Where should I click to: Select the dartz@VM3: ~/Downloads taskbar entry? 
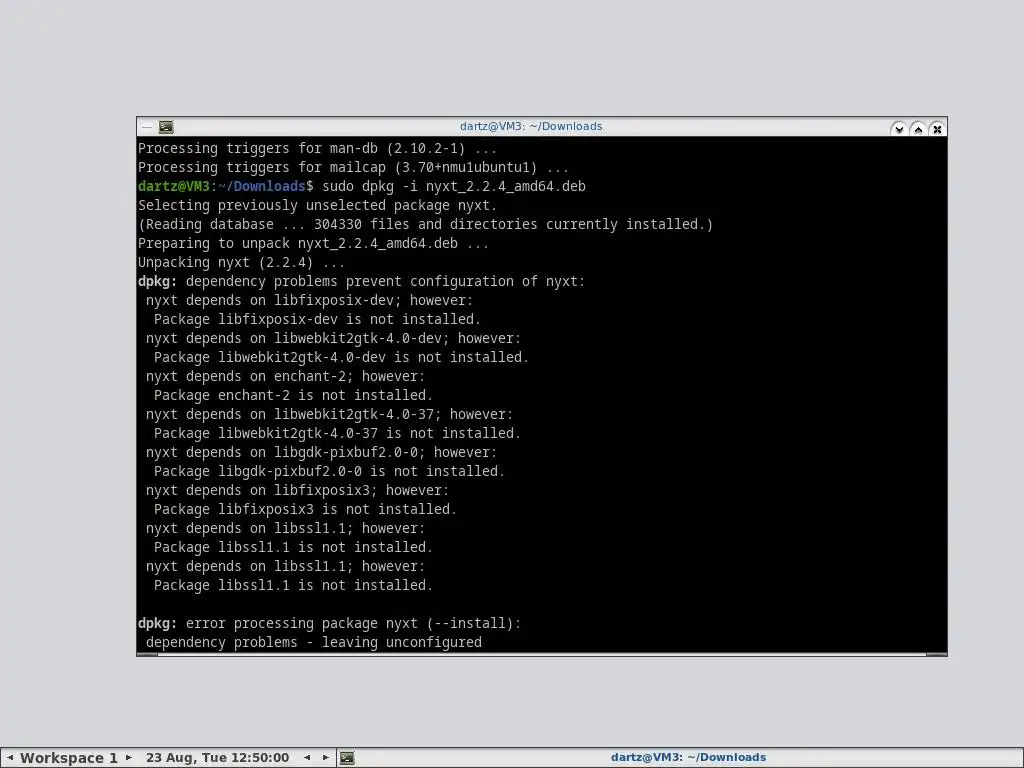[x=688, y=758]
